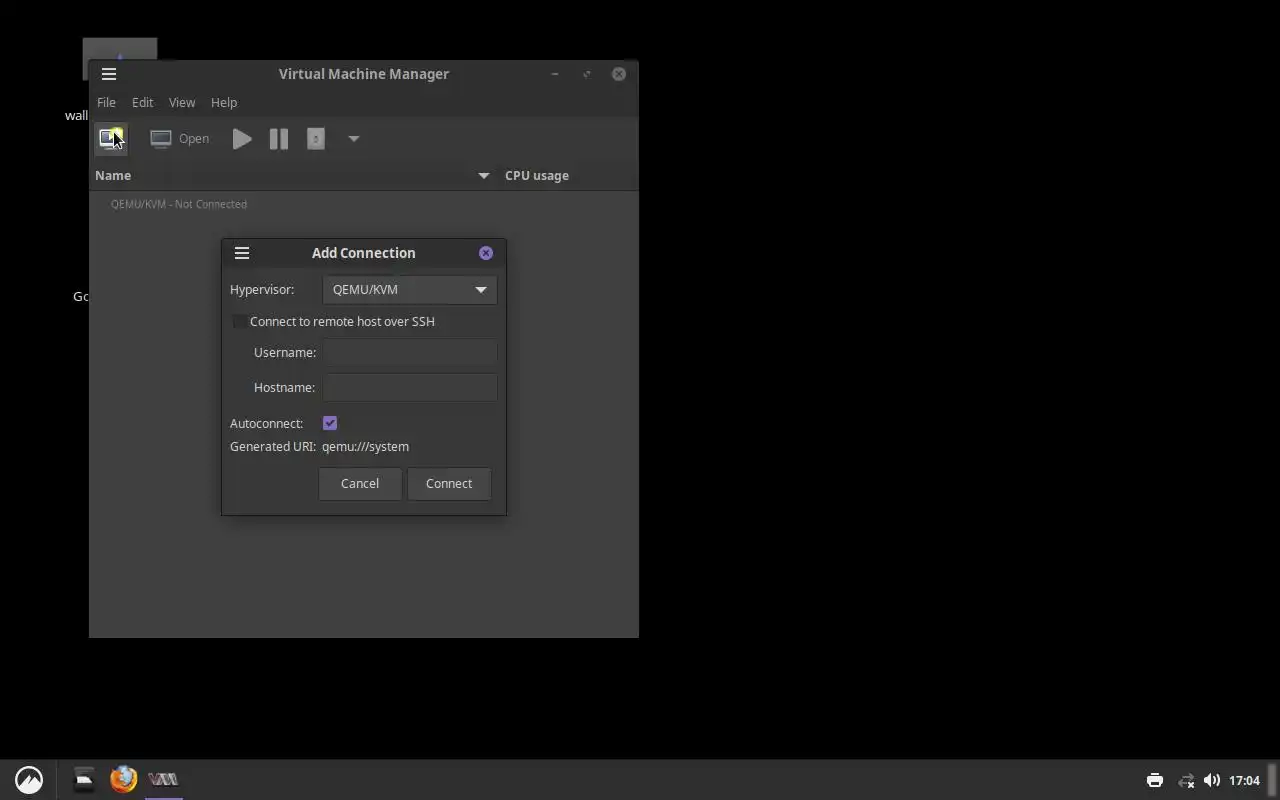This screenshot has height=800, width=1280.
Task: Click the Pause VM icon
Action: [279, 139]
